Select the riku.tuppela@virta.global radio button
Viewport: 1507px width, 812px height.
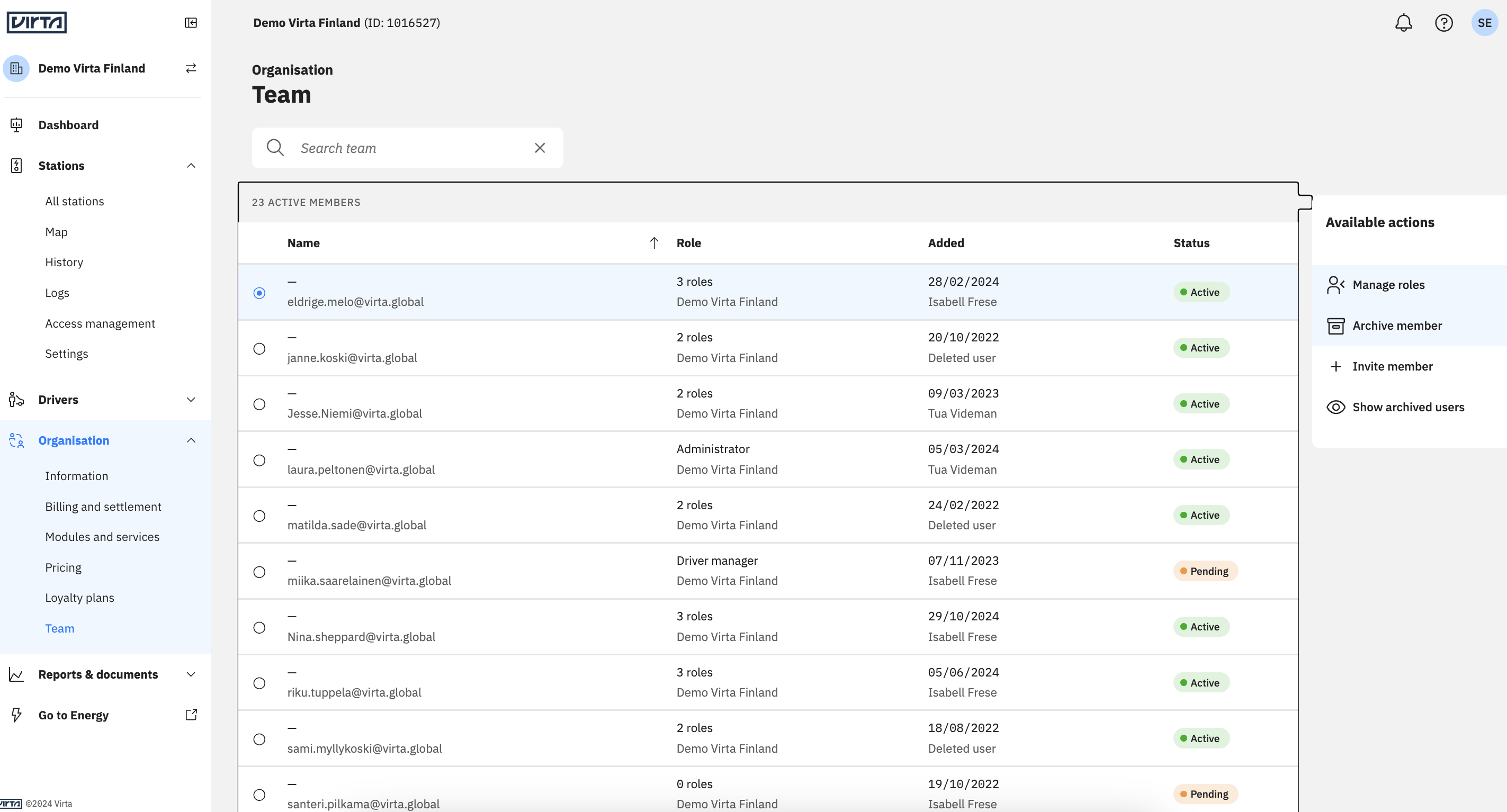(x=259, y=683)
